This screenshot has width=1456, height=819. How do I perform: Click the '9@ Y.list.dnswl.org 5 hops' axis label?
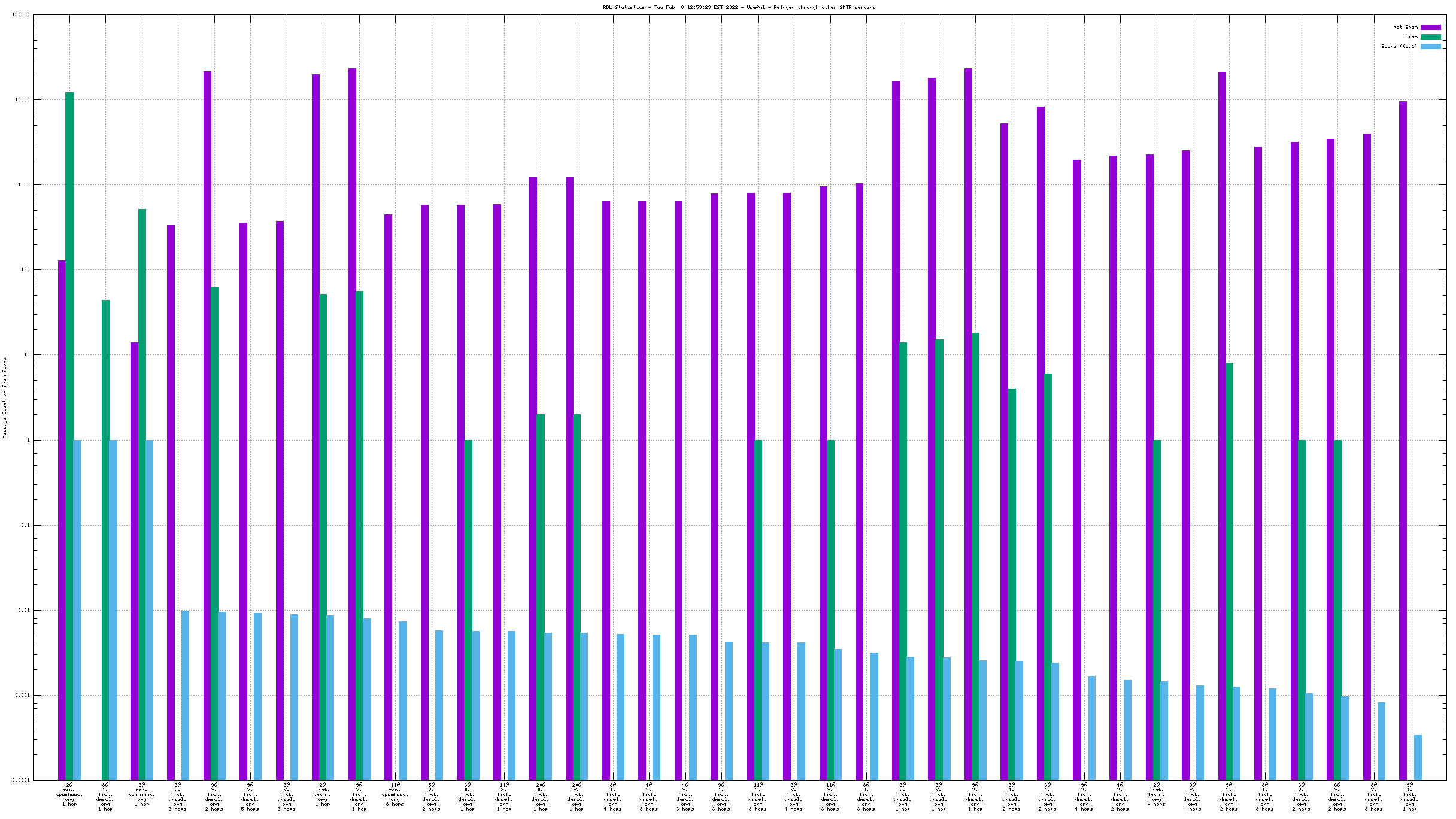click(x=250, y=796)
